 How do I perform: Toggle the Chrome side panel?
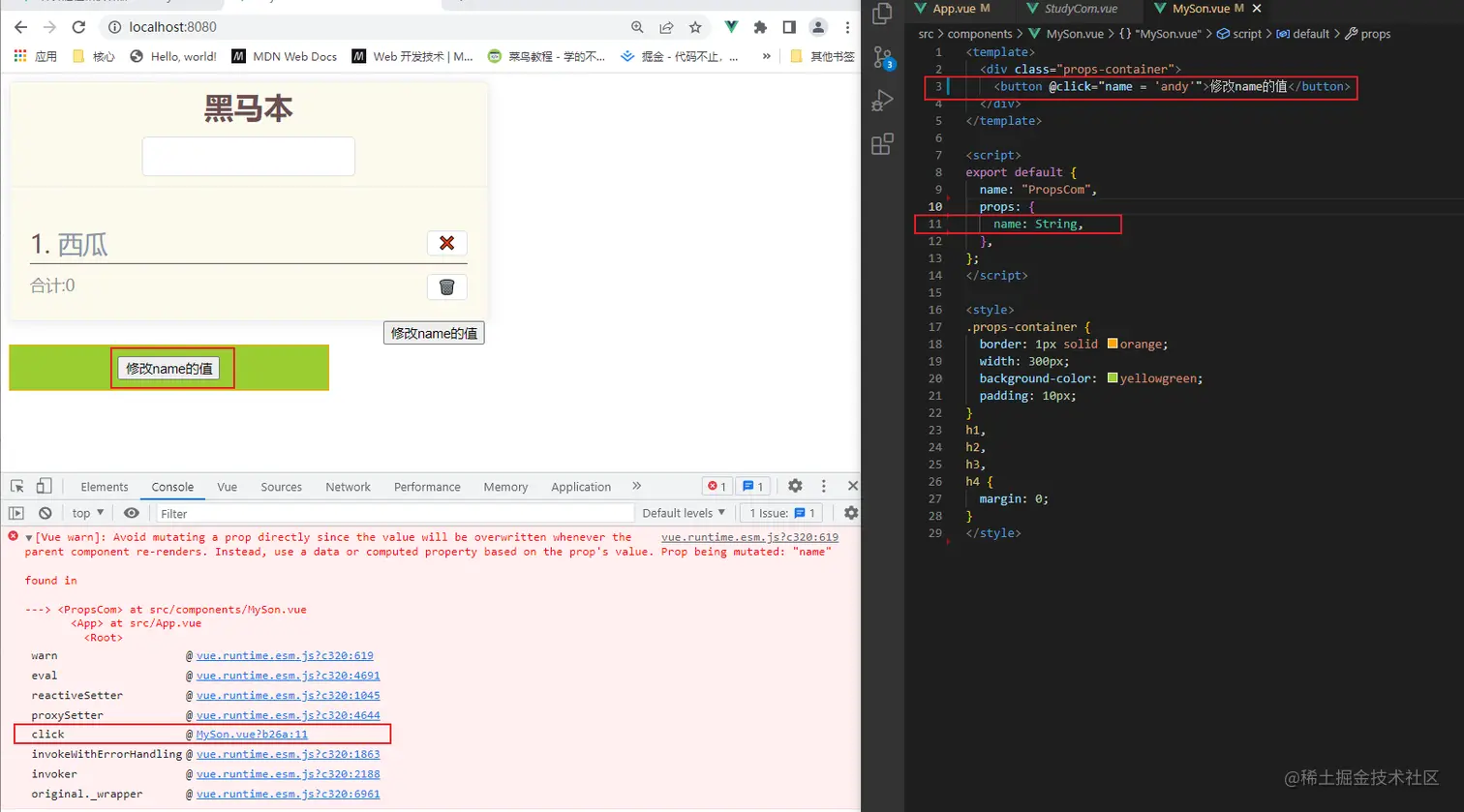click(789, 27)
